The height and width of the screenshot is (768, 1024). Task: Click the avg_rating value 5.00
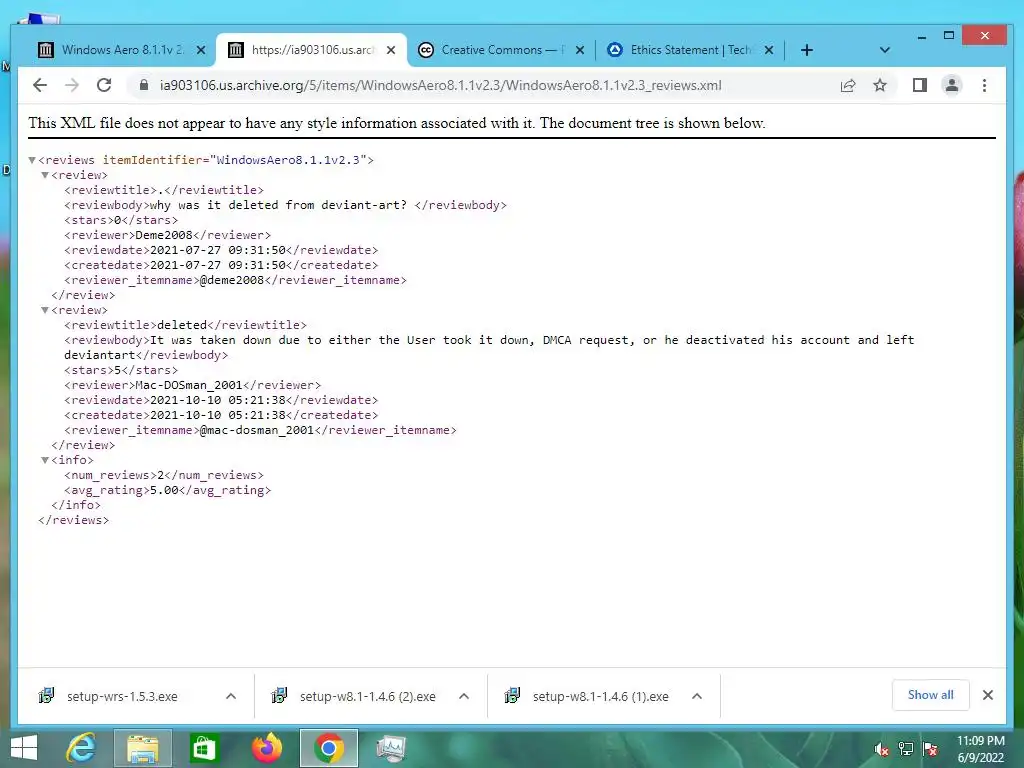[x=164, y=490]
